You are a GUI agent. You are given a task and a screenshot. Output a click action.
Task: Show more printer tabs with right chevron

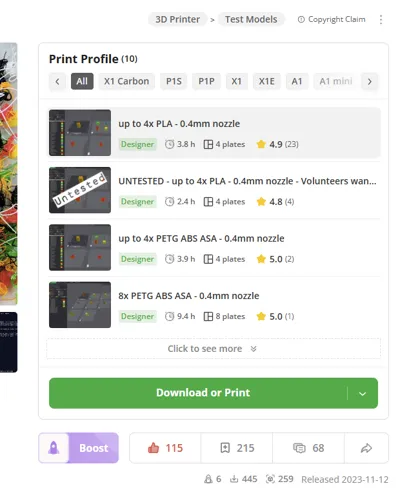click(x=369, y=81)
